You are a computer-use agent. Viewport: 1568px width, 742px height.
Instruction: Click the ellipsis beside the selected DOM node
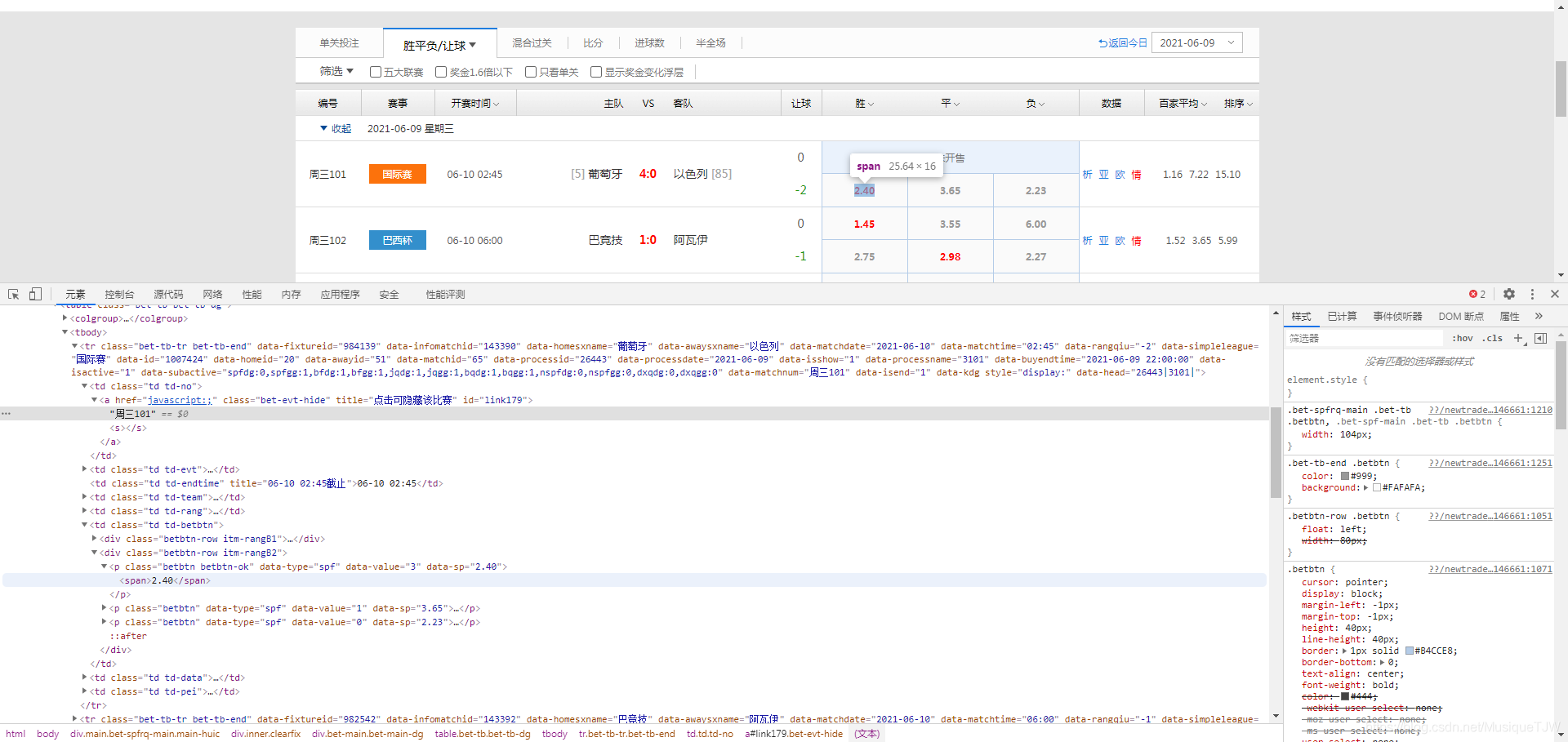pyautogui.click(x=7, y=414)
